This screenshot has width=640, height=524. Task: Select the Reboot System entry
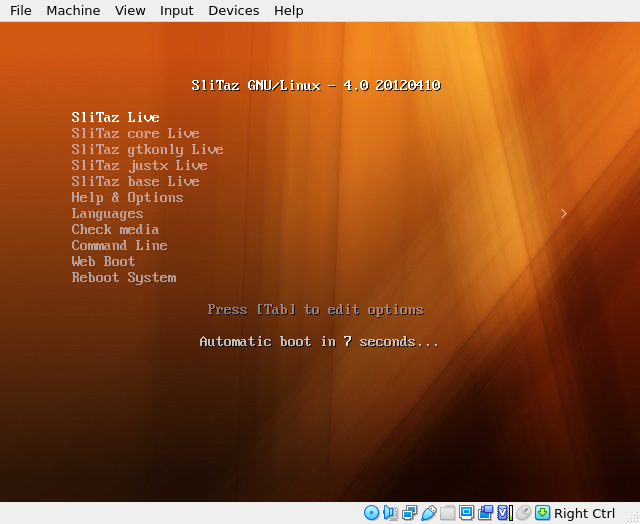pos(124,278)
